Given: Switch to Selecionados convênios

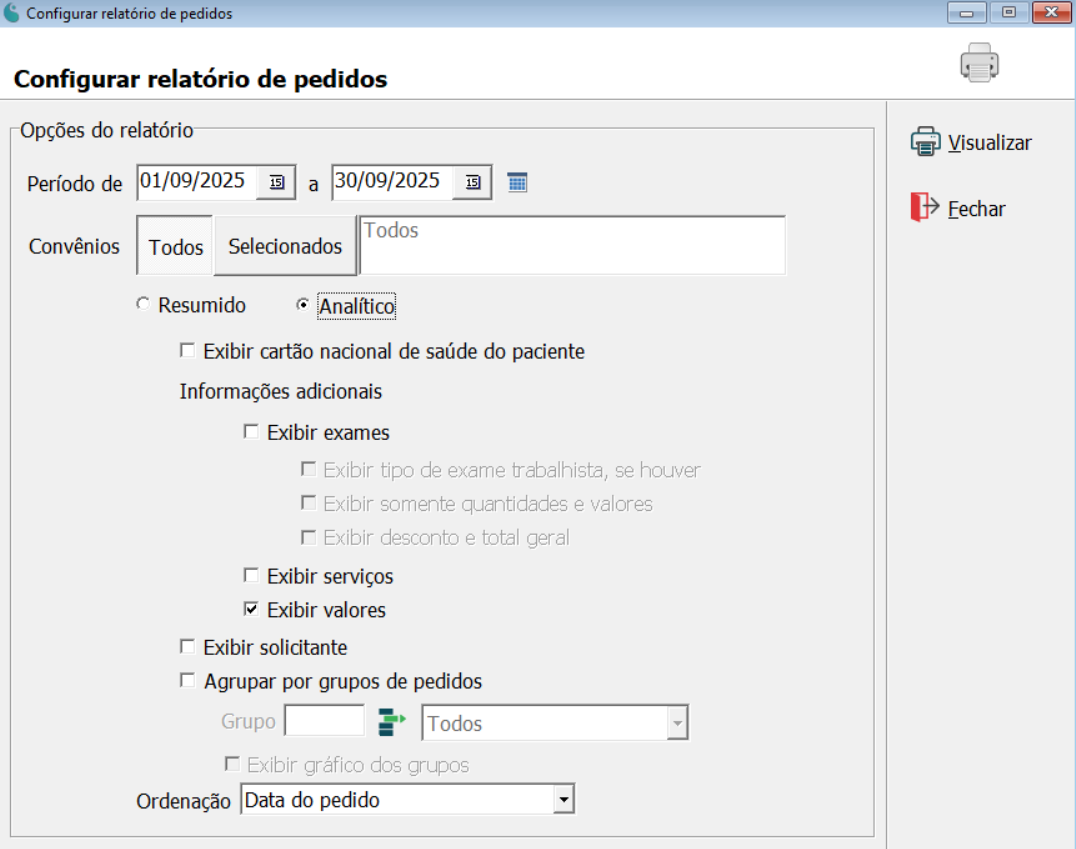Looking at the screenshot, I should [x=285, y=246].
